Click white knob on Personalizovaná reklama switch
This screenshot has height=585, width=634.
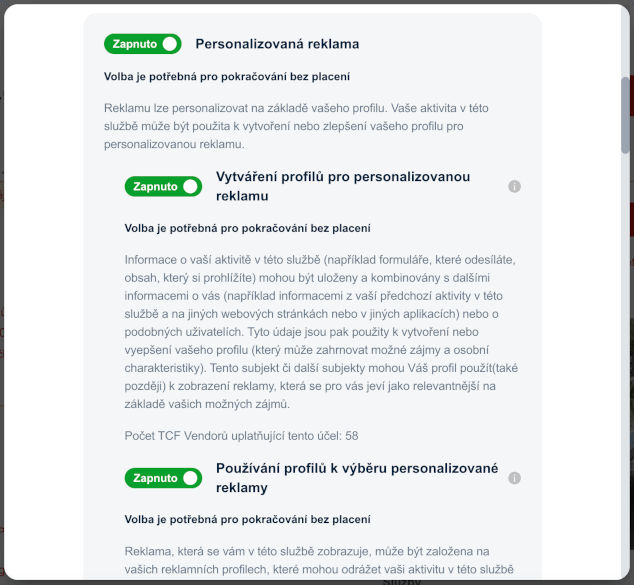click(170, 44)
